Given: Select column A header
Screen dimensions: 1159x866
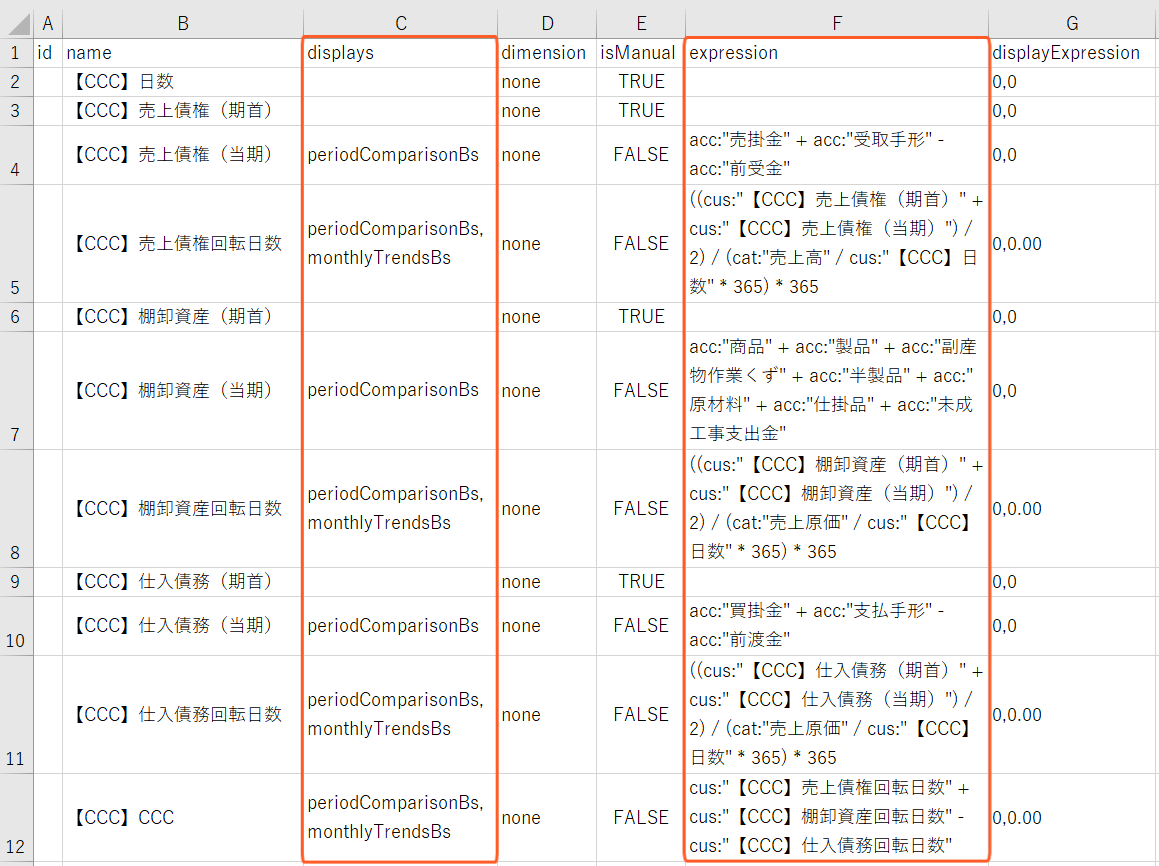Looking at the screenshot, I should click(48, 24).
